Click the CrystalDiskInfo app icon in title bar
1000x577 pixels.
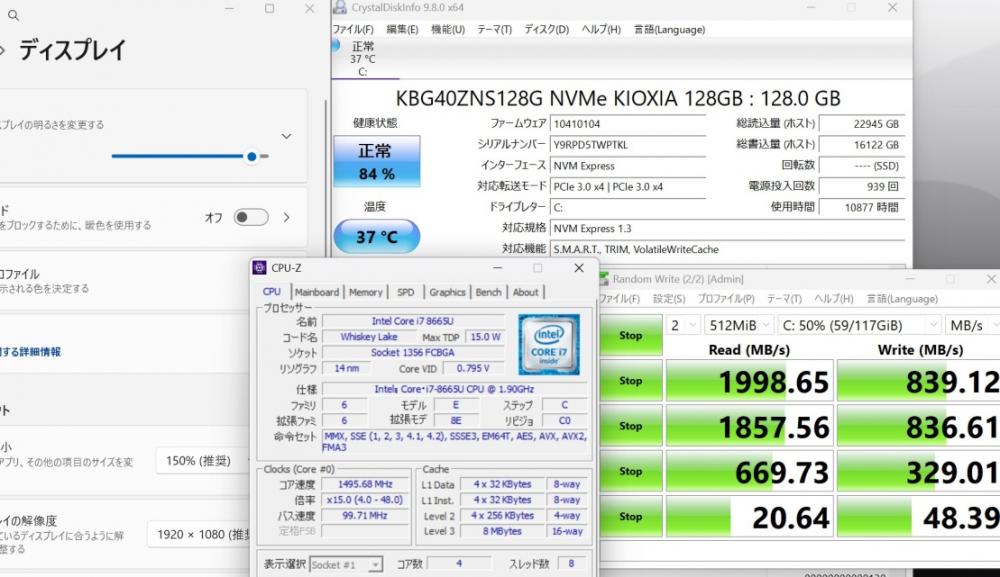pos(340,7)
